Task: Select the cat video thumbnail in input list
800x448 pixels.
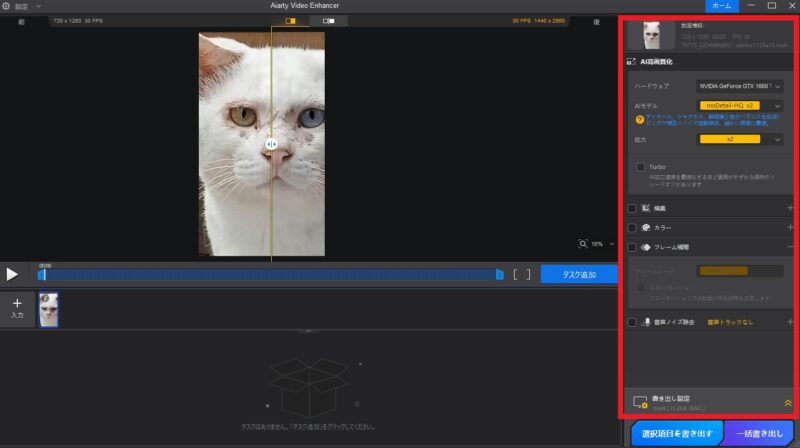Action: 48,309
